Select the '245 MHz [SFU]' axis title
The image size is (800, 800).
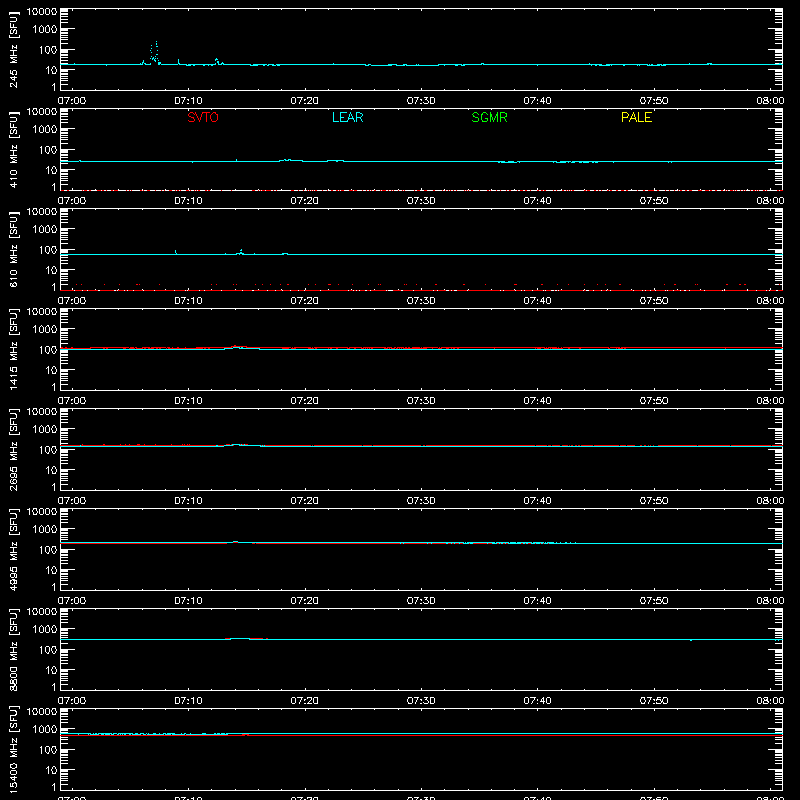[x=14, y=49]
